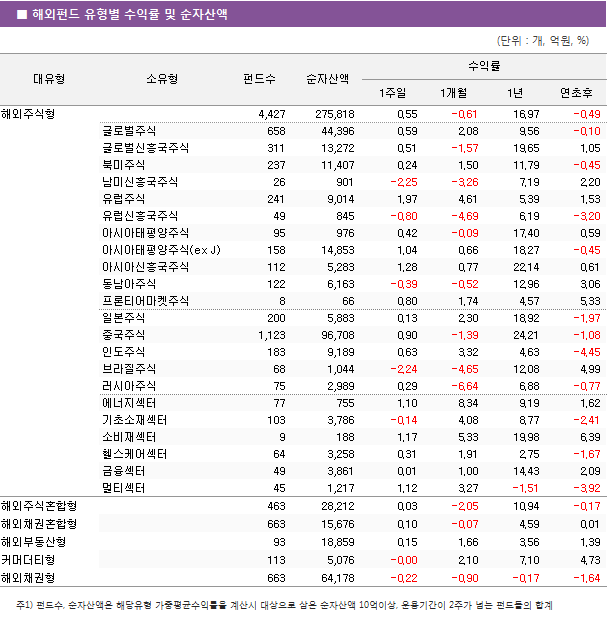Select the 대유형 column header

pos(49,79)
